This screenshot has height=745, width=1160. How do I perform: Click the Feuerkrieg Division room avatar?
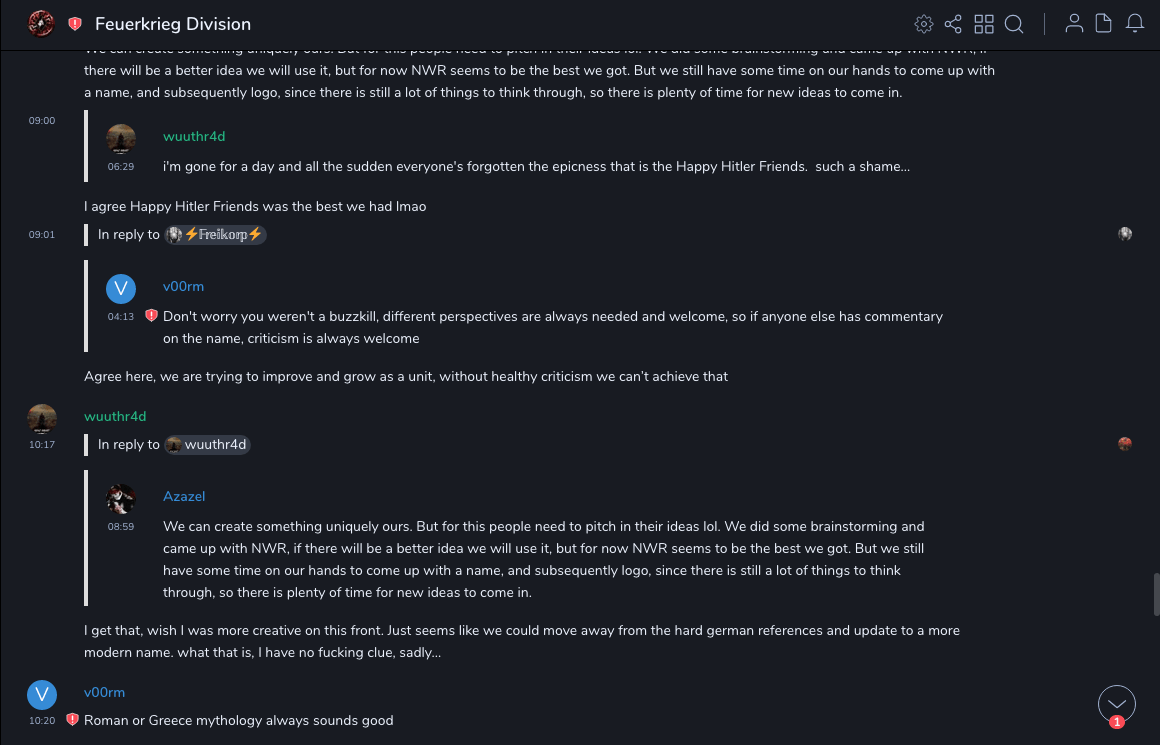(x=41, y=23)
